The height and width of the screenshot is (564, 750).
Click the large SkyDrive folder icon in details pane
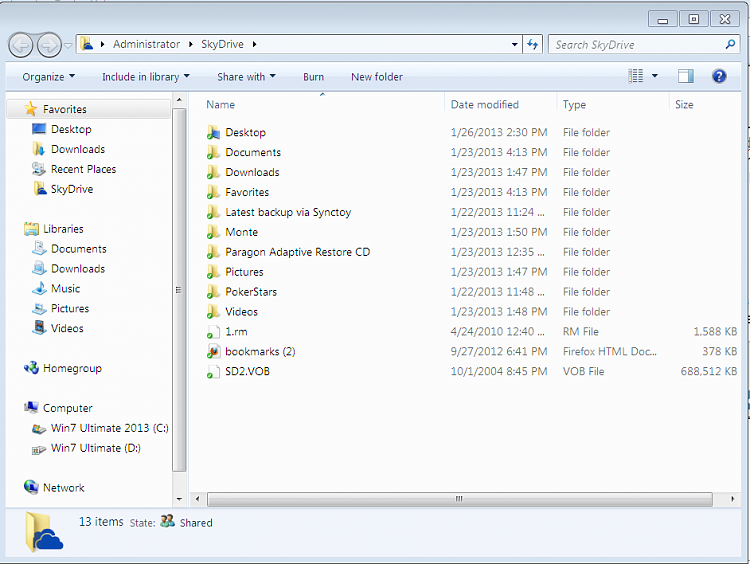click(x=44, y=531)
